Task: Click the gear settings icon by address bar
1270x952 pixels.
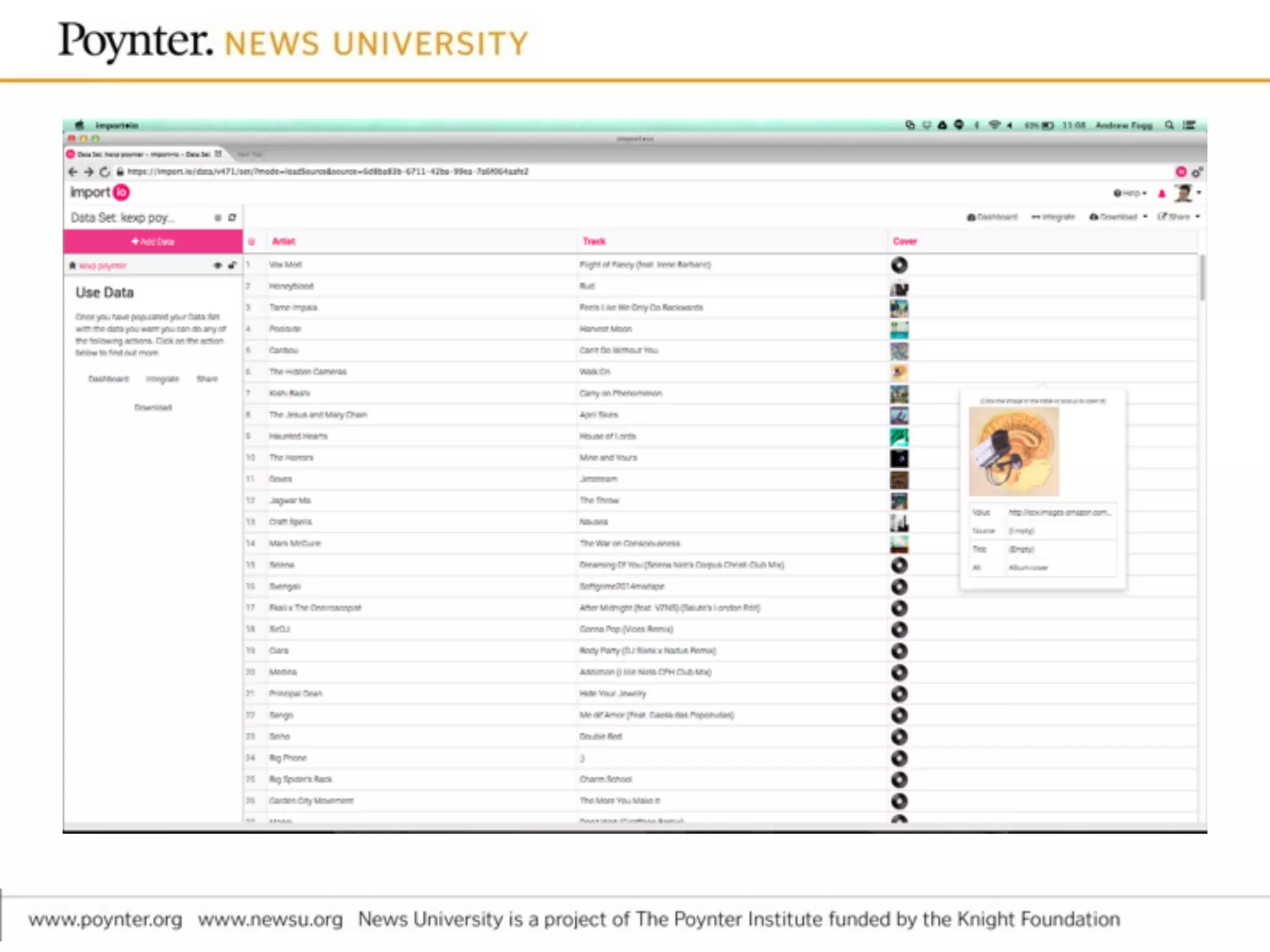Action: (x=1197, y=172)
